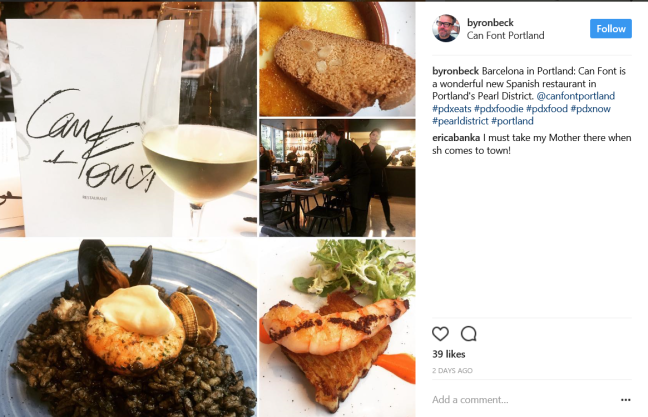Open the #pdxfoodie hashtag
648x417 pixels.
click(x=499, y=109)
